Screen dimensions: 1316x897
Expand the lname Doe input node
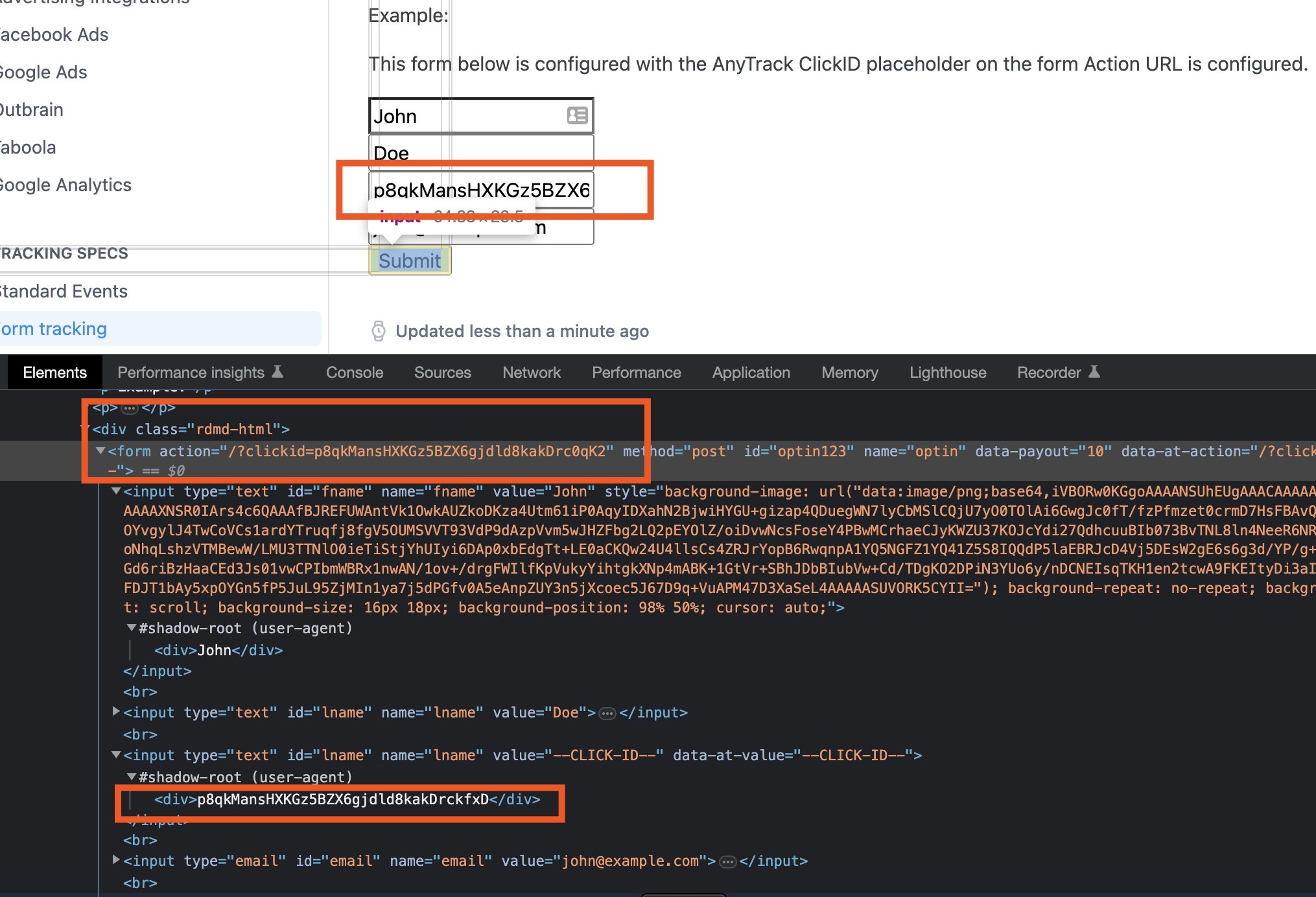pos(116,712)
